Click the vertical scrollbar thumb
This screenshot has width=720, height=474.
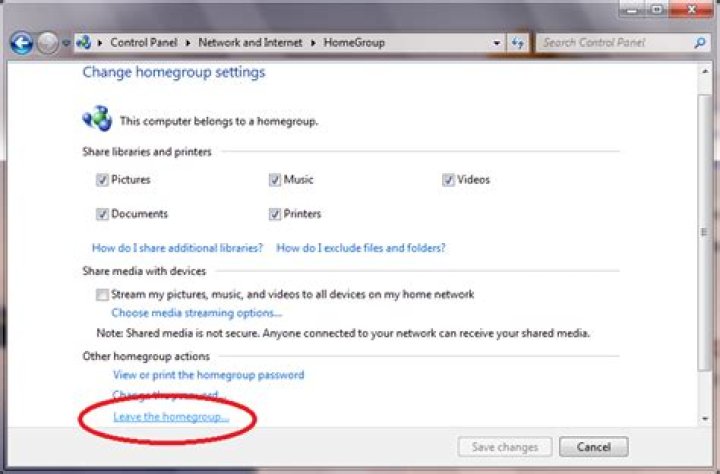[x=704, y=232]
